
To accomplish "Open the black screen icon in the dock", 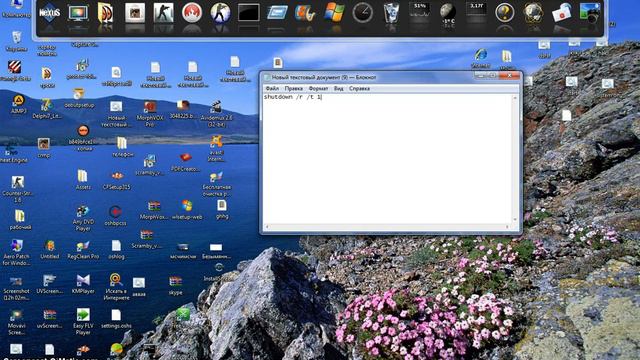I will click(x=248, y=13).
